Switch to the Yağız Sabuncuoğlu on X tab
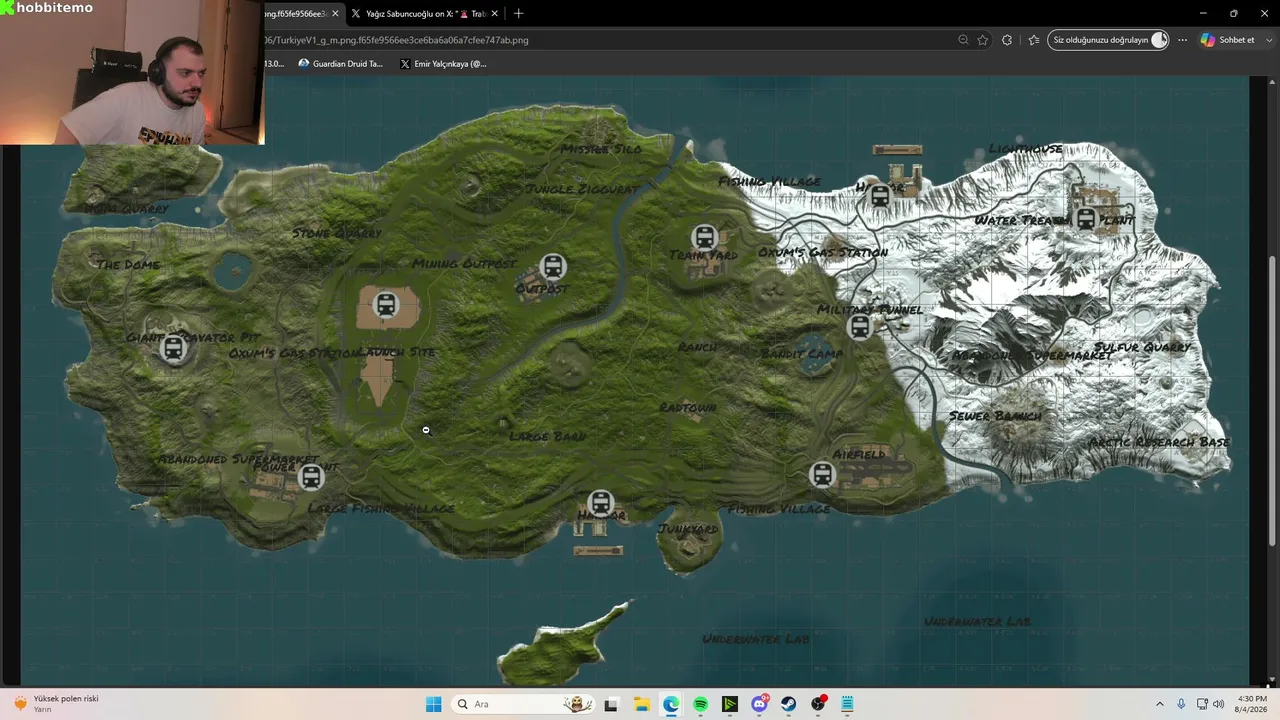1280x720 pixels. coord(423,14)
